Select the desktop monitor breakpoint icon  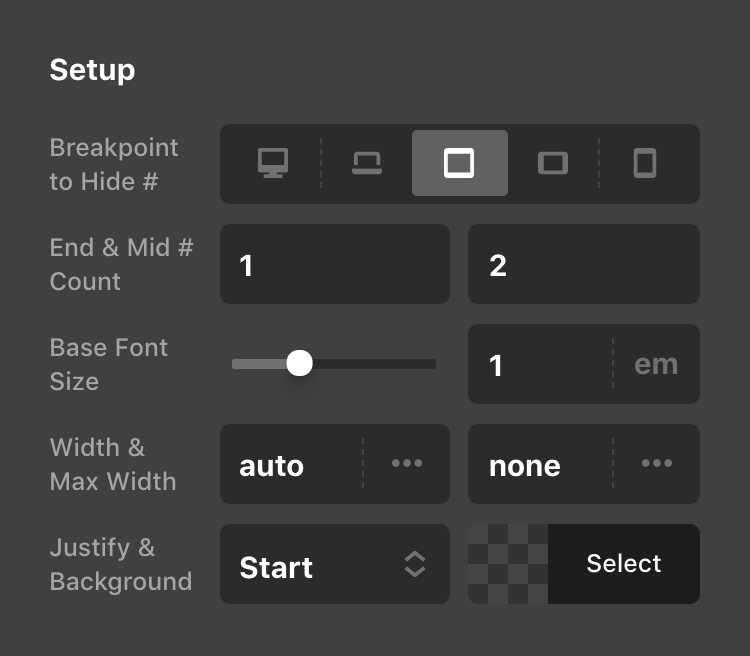[x=273, y=163]
